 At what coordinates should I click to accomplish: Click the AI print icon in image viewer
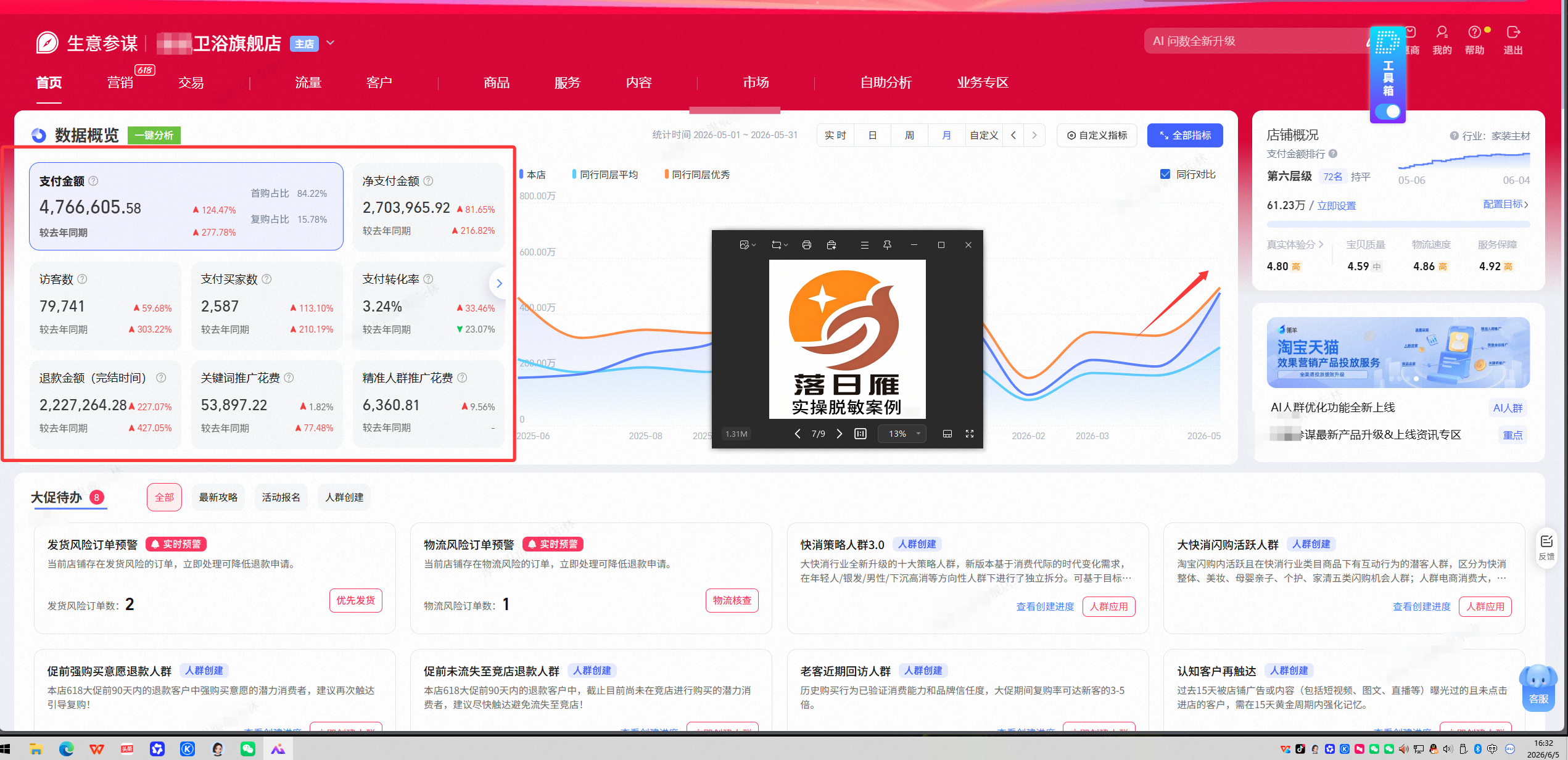pos(831,245)
